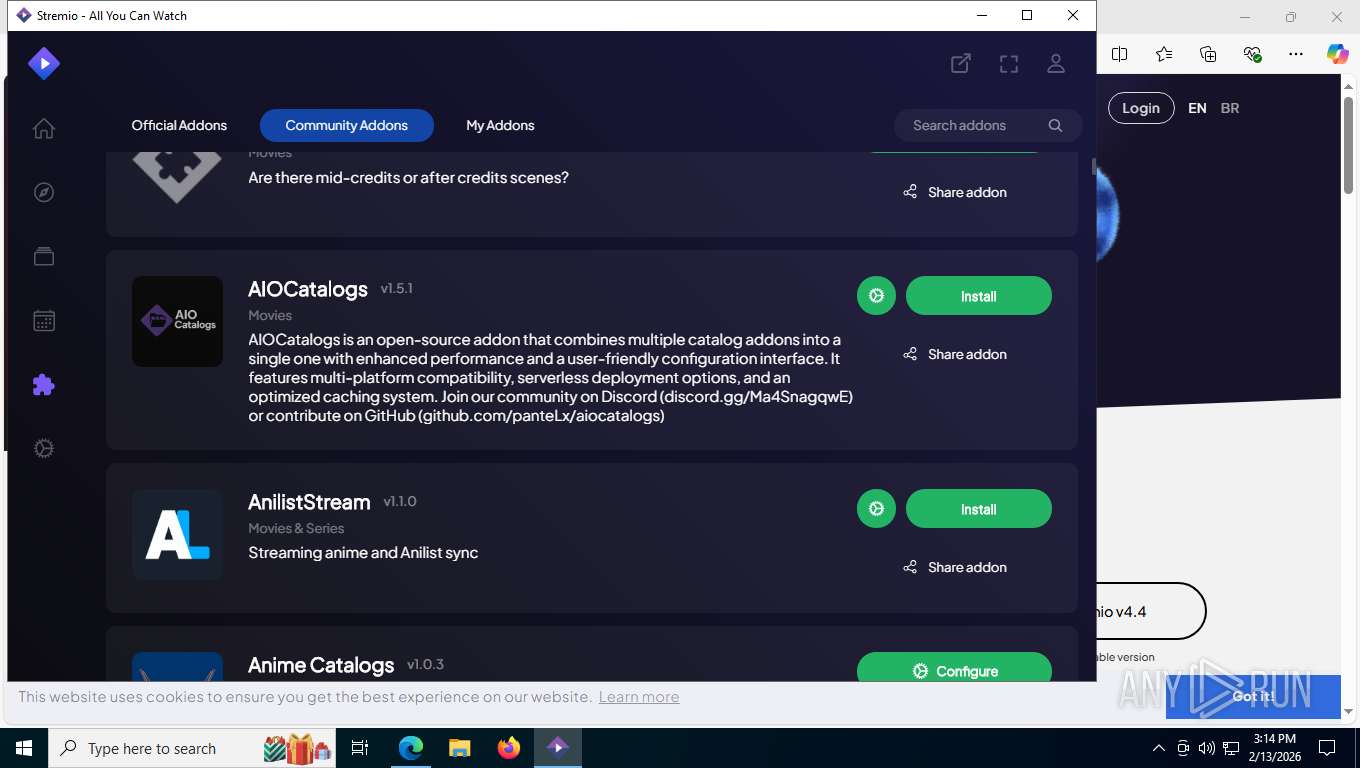The height and width of the screenshot is (768, 1360).
Task: Accept cookies with Got it! button
Action: 1253,696
